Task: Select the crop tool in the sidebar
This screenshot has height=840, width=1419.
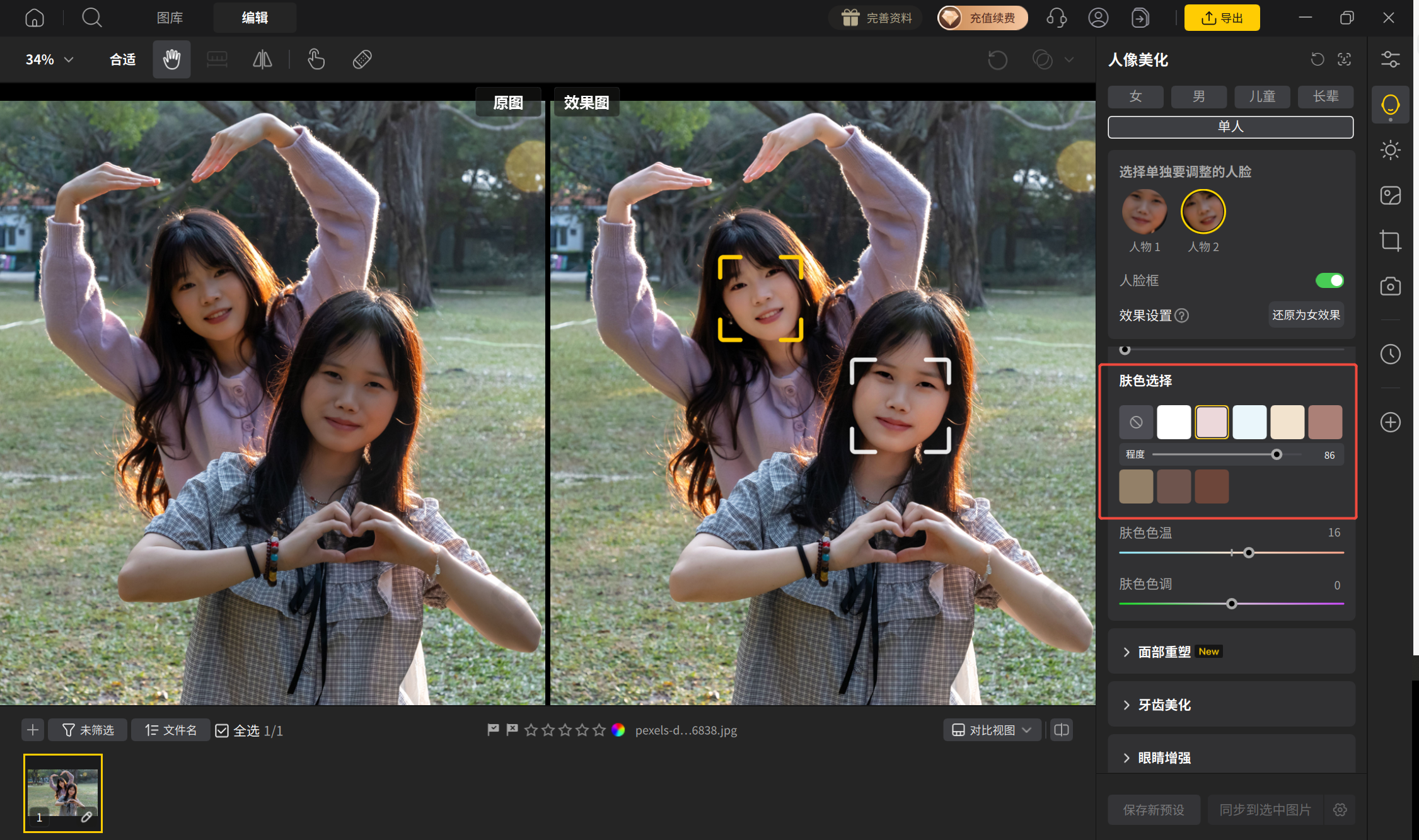Action: 1390,241
